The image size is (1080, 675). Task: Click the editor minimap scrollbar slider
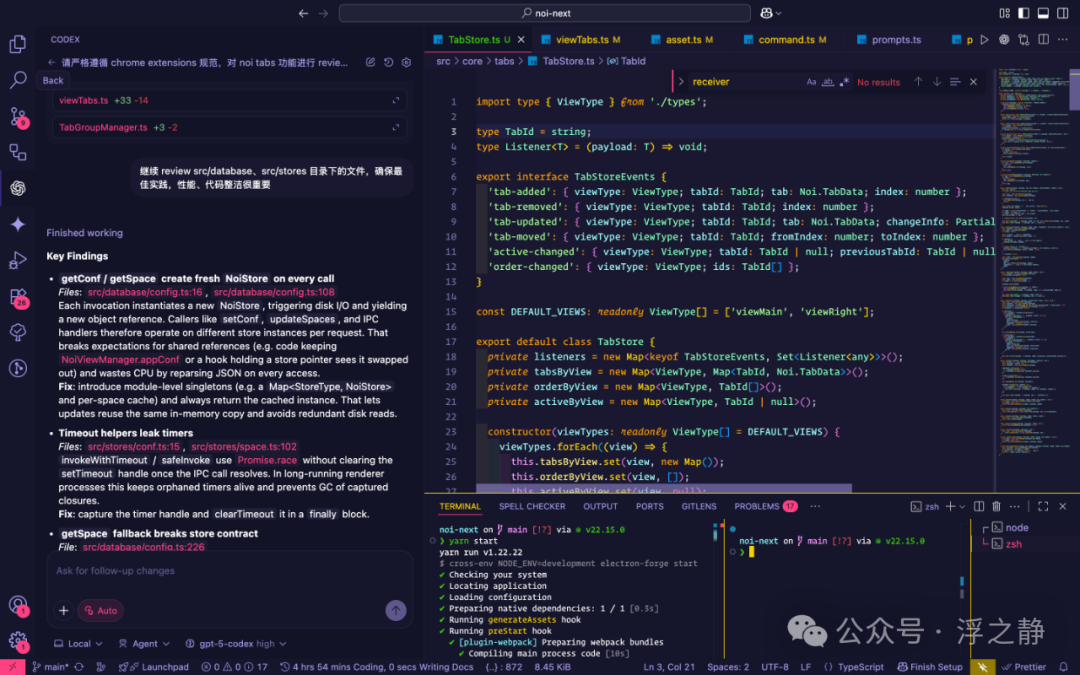[1074, 90]
